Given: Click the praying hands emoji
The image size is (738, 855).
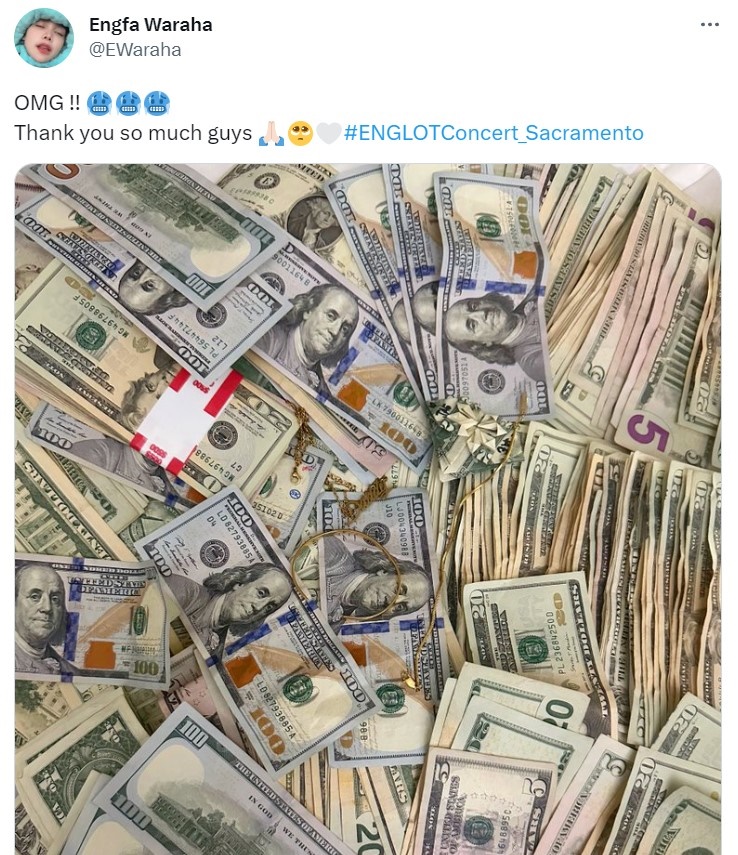Looking at the screenshot, I should pyautogui.click(x=271, y=133).
